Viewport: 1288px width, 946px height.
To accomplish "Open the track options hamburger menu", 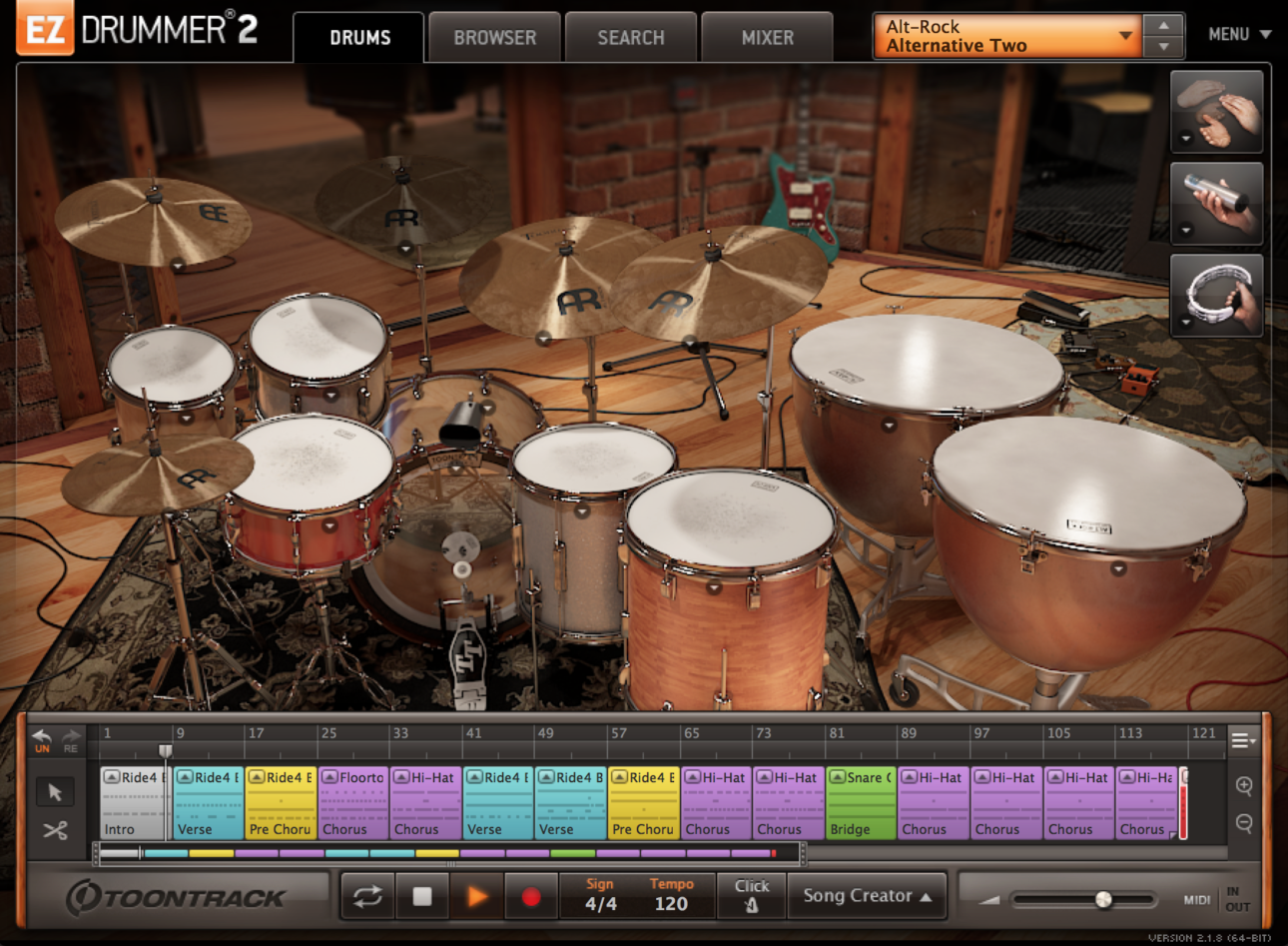I will [x=1241, y=739].
